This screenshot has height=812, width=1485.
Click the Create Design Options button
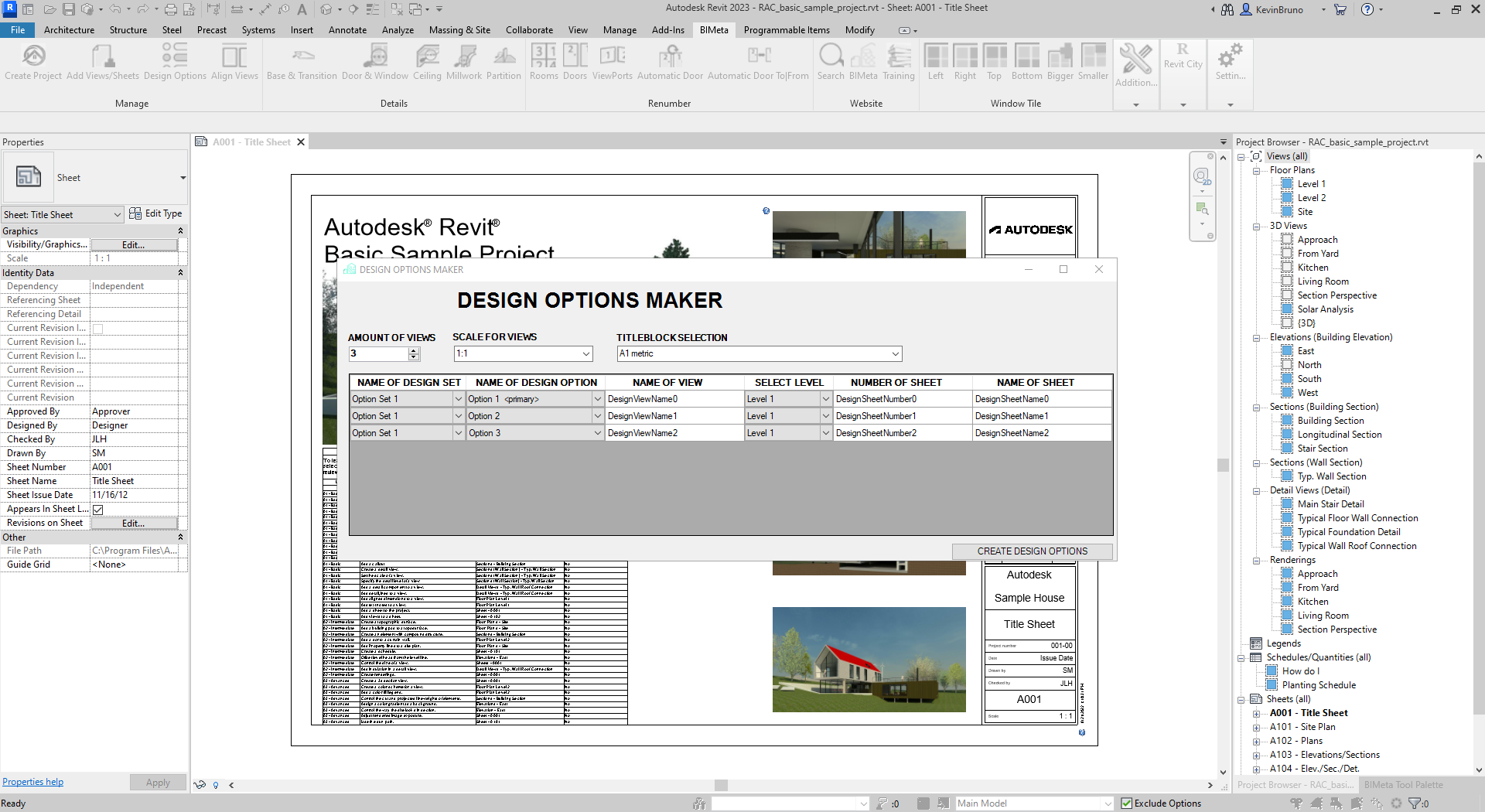[1032, 551]
